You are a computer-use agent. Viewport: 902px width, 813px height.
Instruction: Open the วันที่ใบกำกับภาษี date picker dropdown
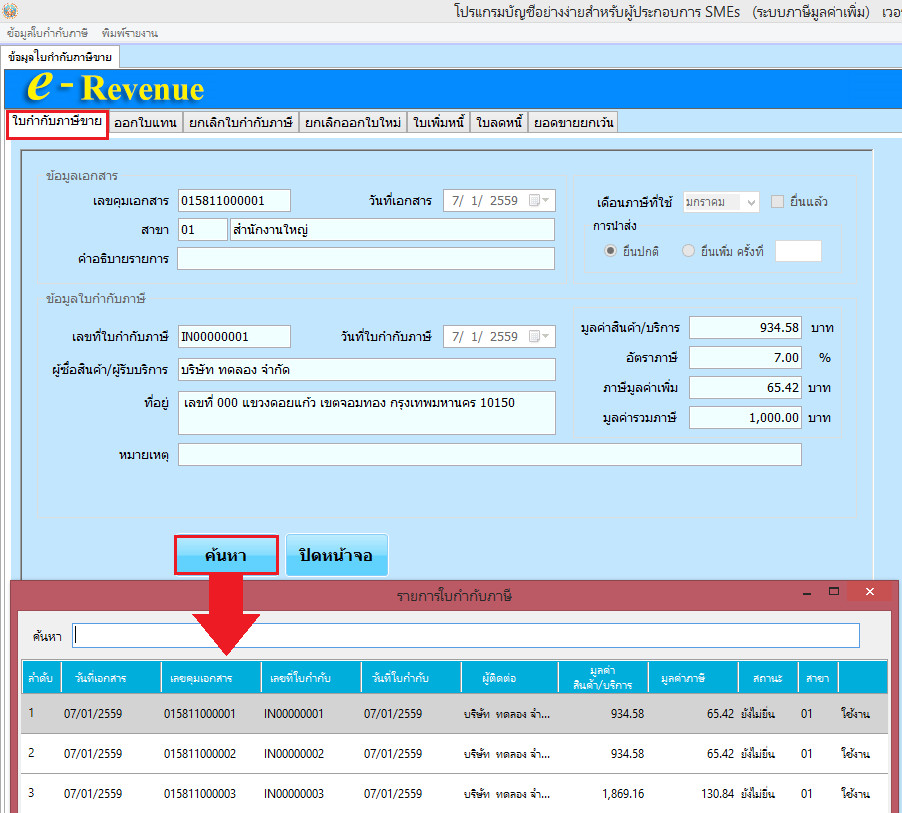[x=538, y=336]
